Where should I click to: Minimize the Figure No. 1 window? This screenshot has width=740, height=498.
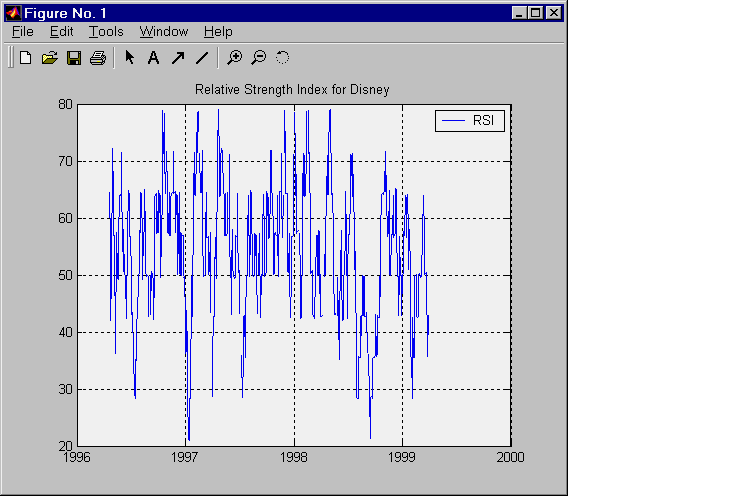519,13
